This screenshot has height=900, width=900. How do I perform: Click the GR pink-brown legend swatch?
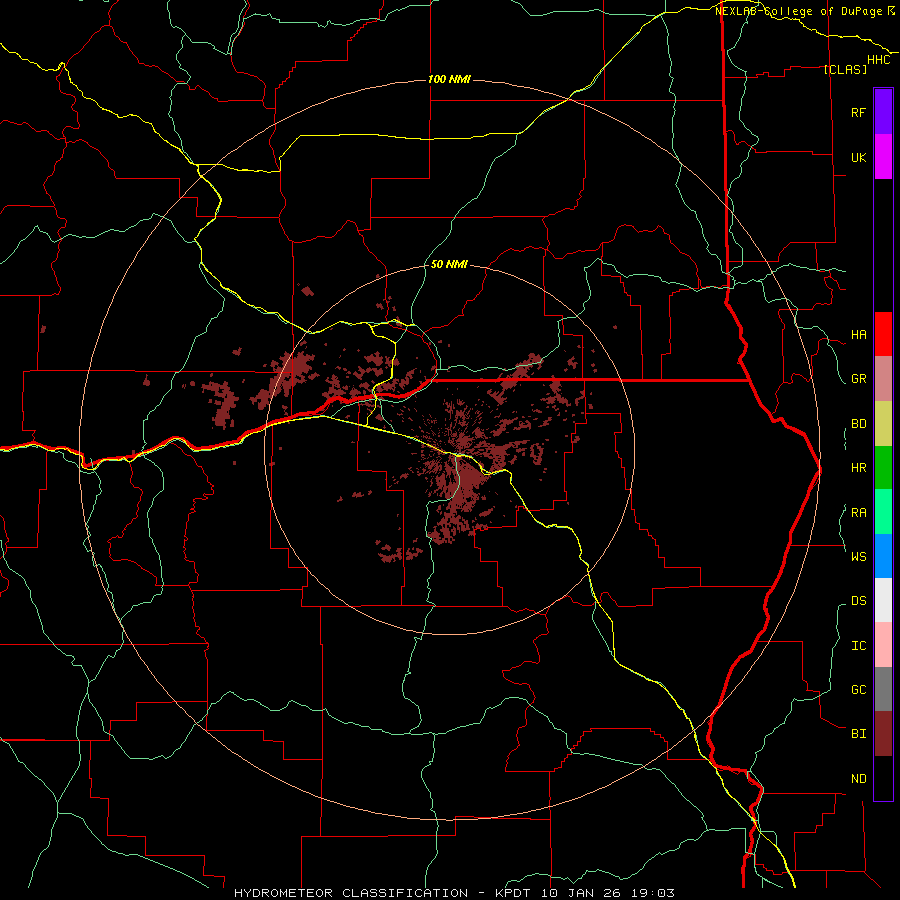tap(883, 379)
